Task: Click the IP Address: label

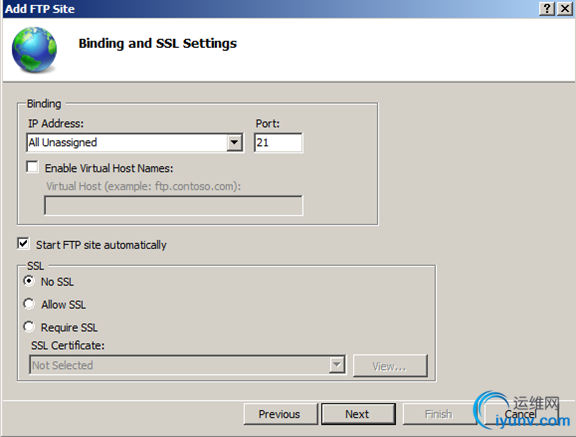Action: (x=56, y=123)
